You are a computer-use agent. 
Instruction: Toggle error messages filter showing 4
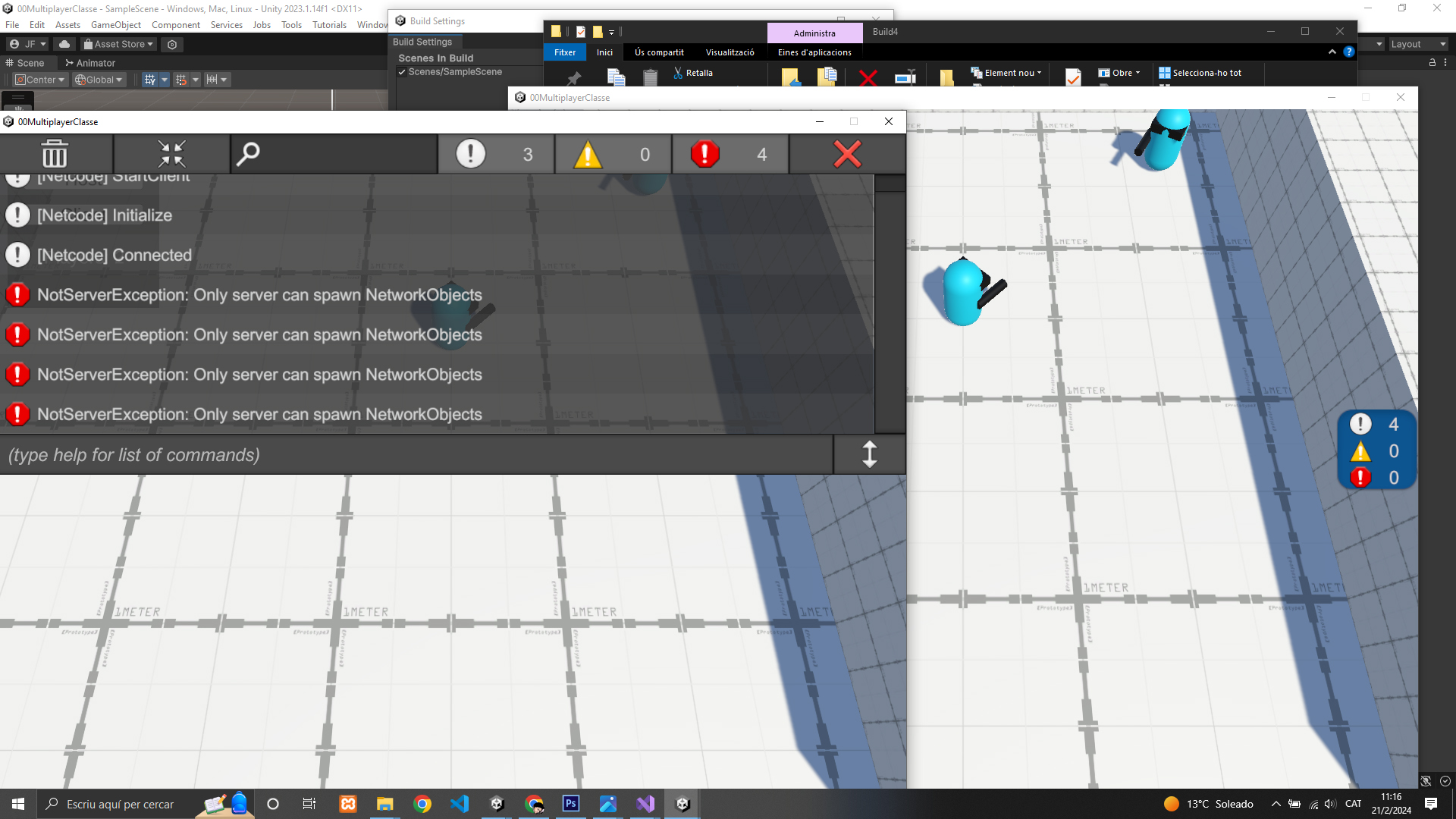click(730, 154)
